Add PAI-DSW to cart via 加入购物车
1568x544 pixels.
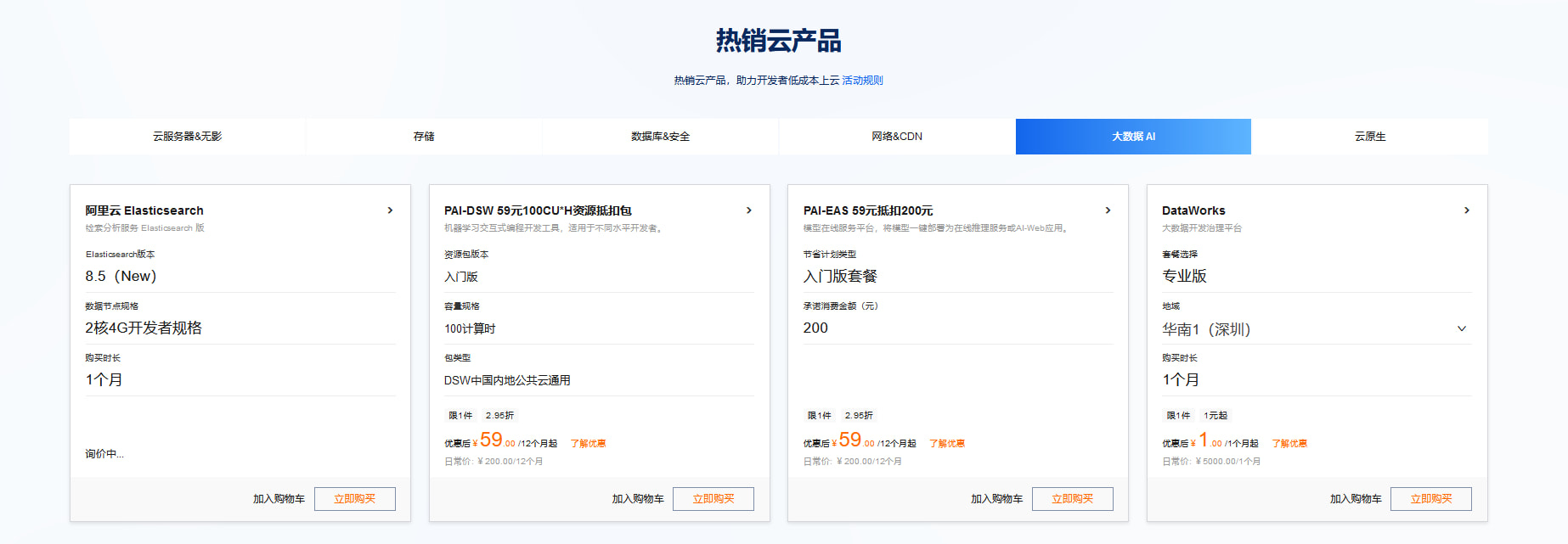(x=638, y=499)
